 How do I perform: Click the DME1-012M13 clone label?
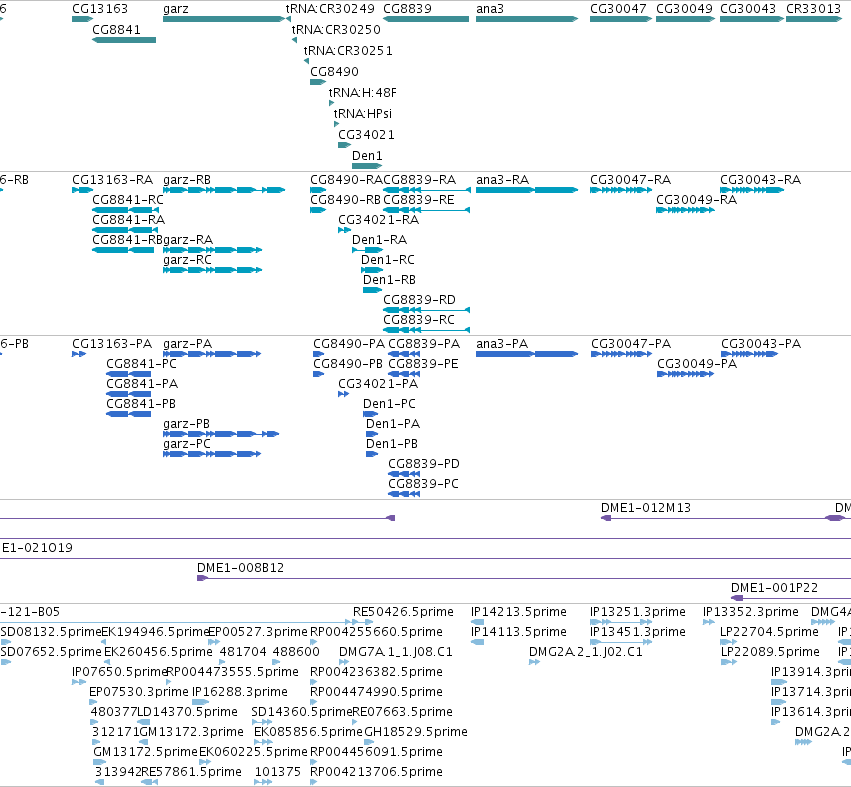coord(646,508)
